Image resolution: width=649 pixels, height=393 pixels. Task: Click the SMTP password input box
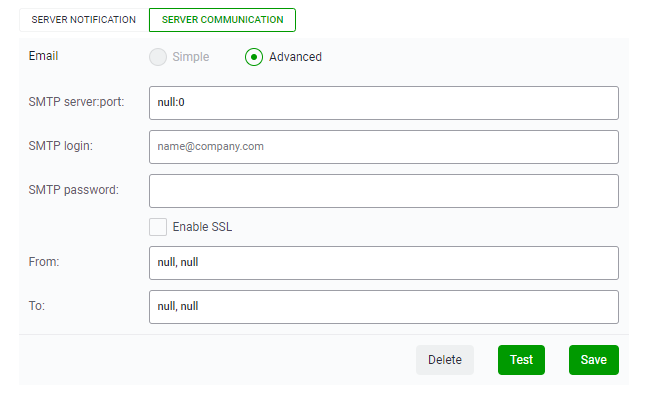[x=384, y=190]
